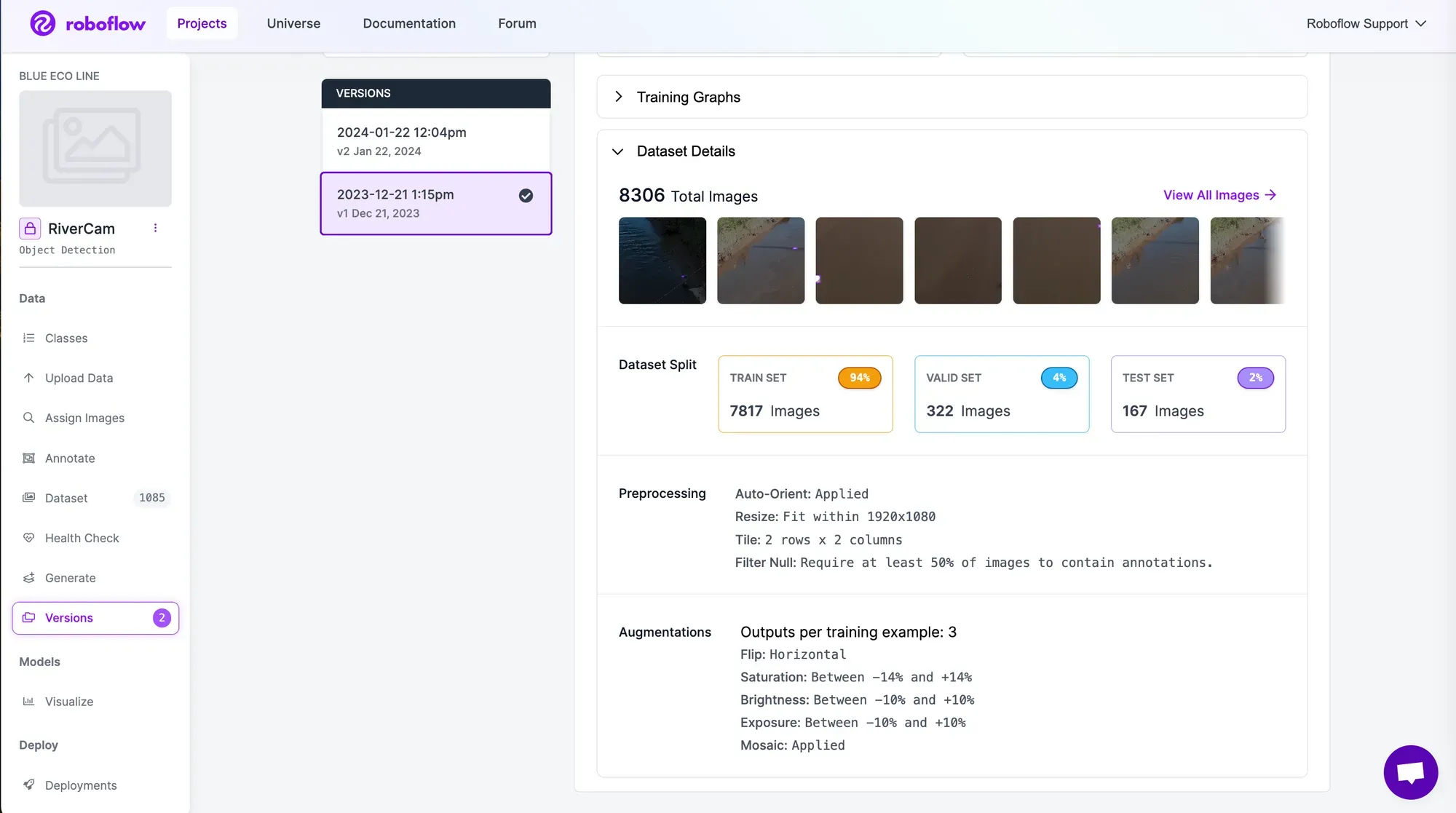Open the first dark river thumbnail
The height and width of the screenshot is (813, 1456).
click(x=662, y=261)
